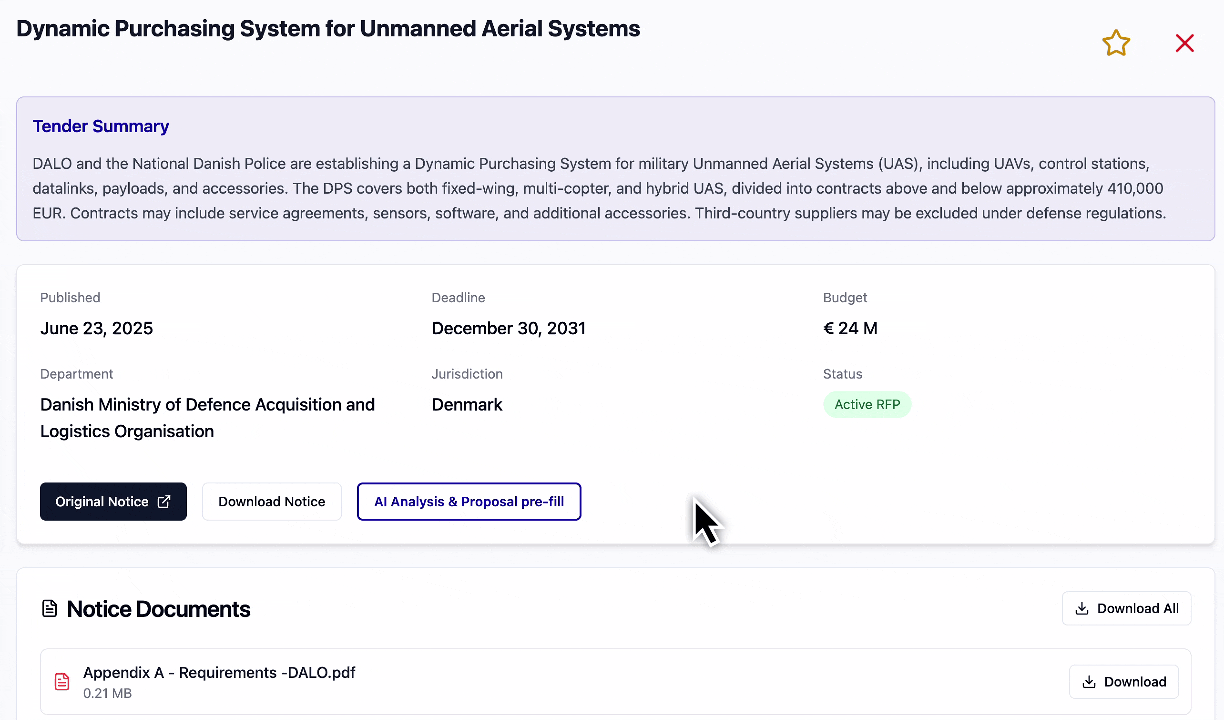This screenshot has height=720, width=1224.
Task: Click the € 24 M budget value
Action: [850, 328]
